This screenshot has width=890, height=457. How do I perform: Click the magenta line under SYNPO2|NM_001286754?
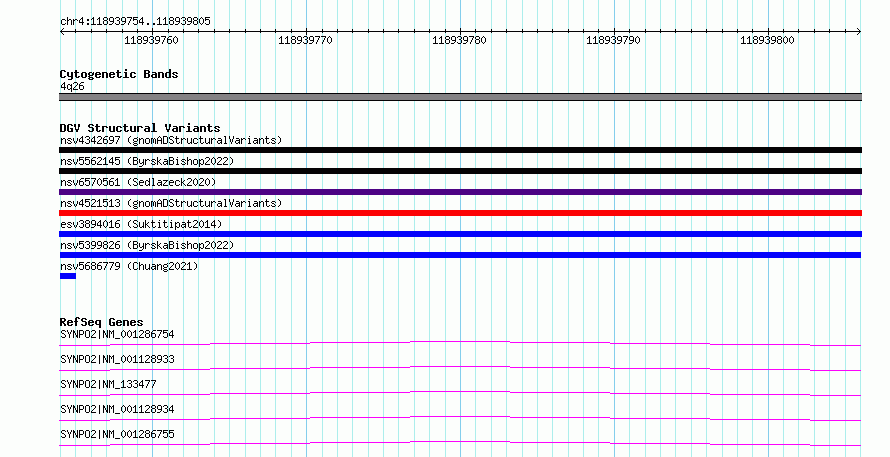[460, 343]
